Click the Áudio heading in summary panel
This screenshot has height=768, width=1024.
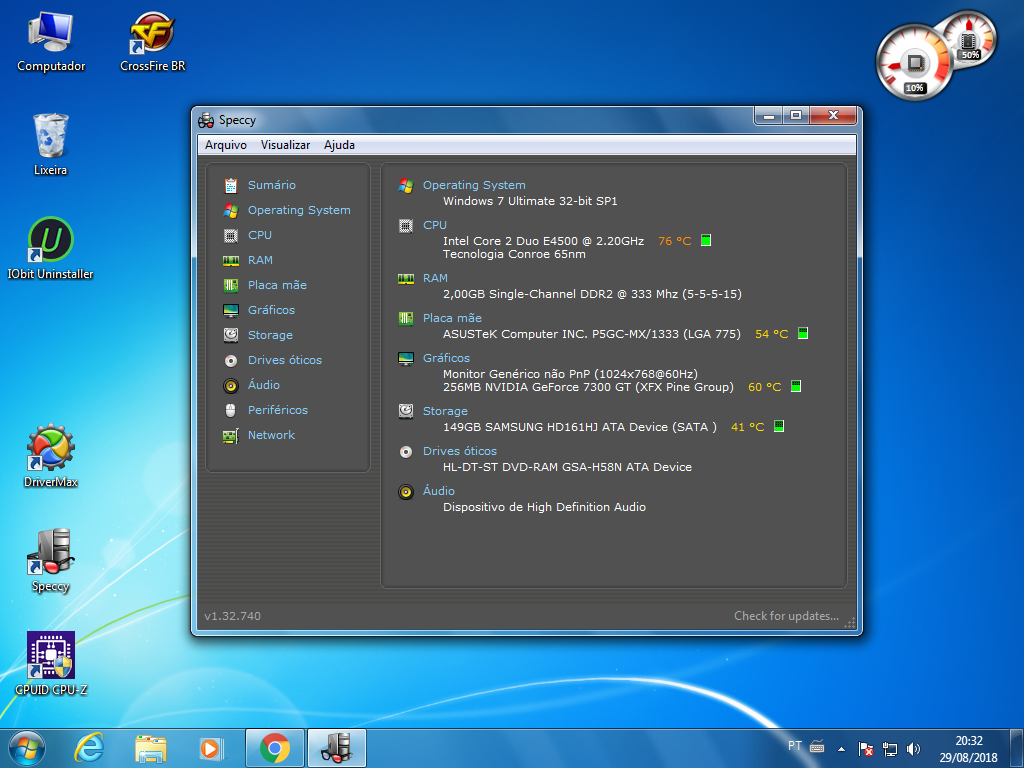pos(439,491)
